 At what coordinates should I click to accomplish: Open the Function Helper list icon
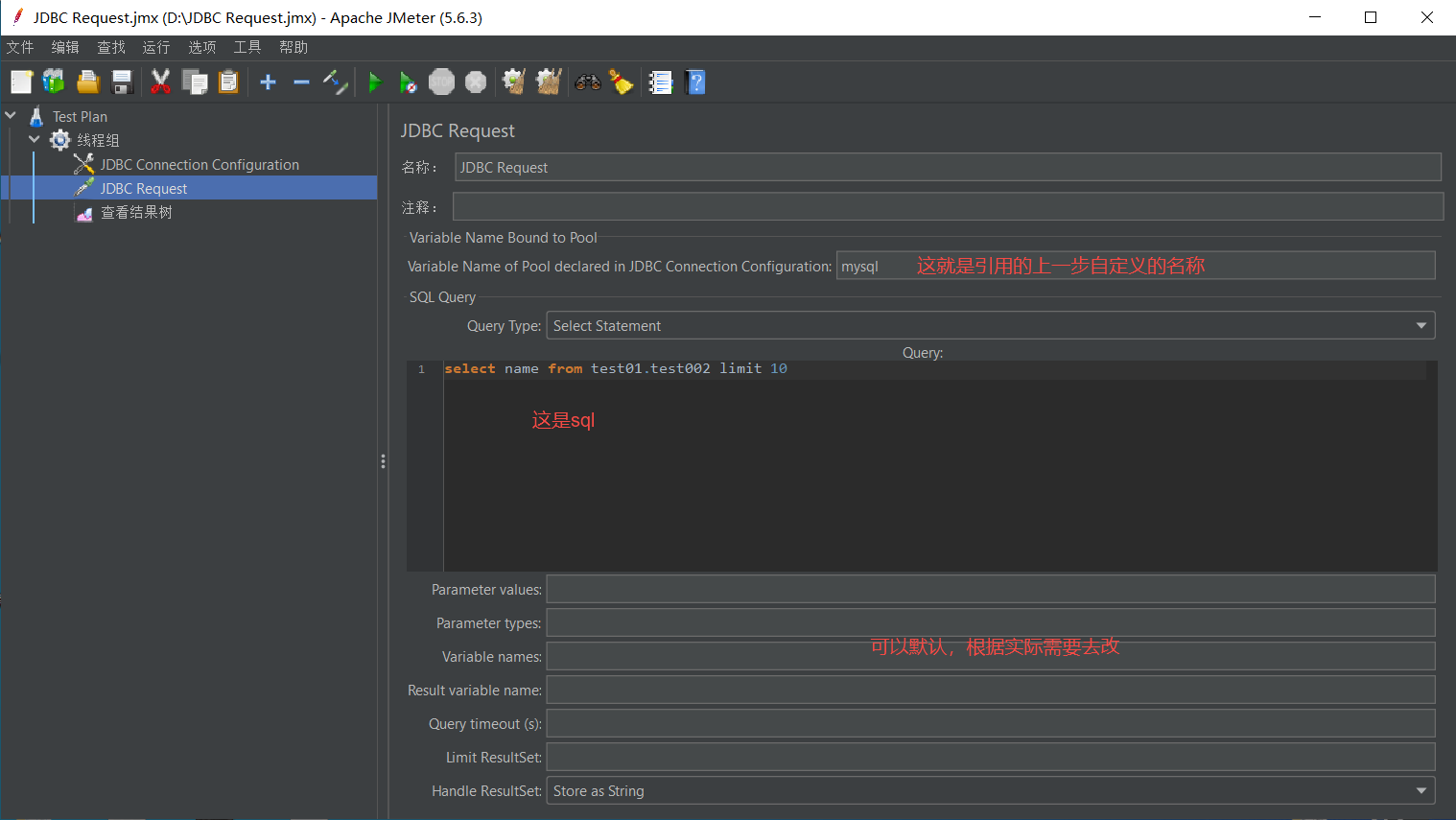(x=661, y=82)
